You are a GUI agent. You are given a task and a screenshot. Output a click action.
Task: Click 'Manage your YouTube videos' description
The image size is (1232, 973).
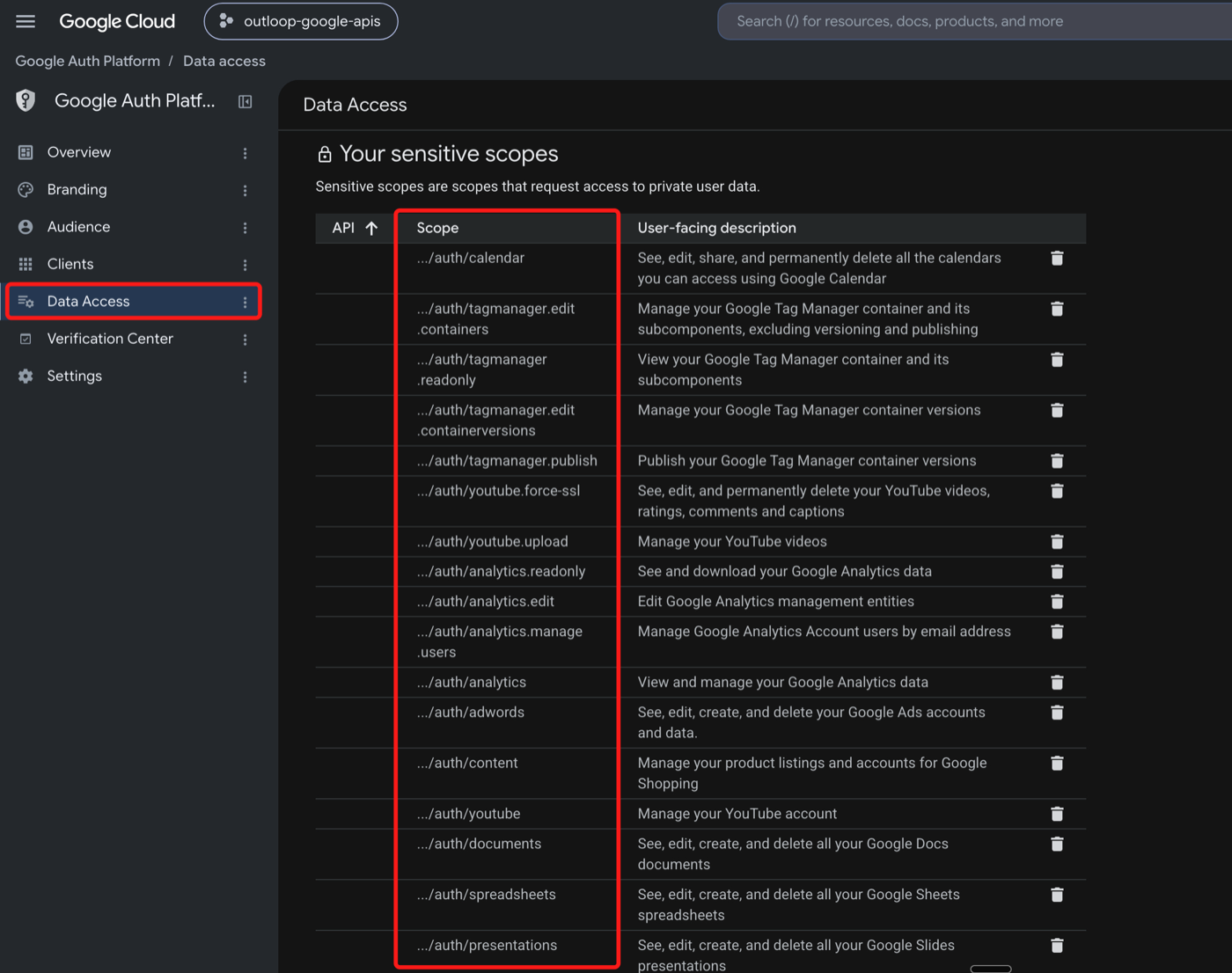click(732, 542)
